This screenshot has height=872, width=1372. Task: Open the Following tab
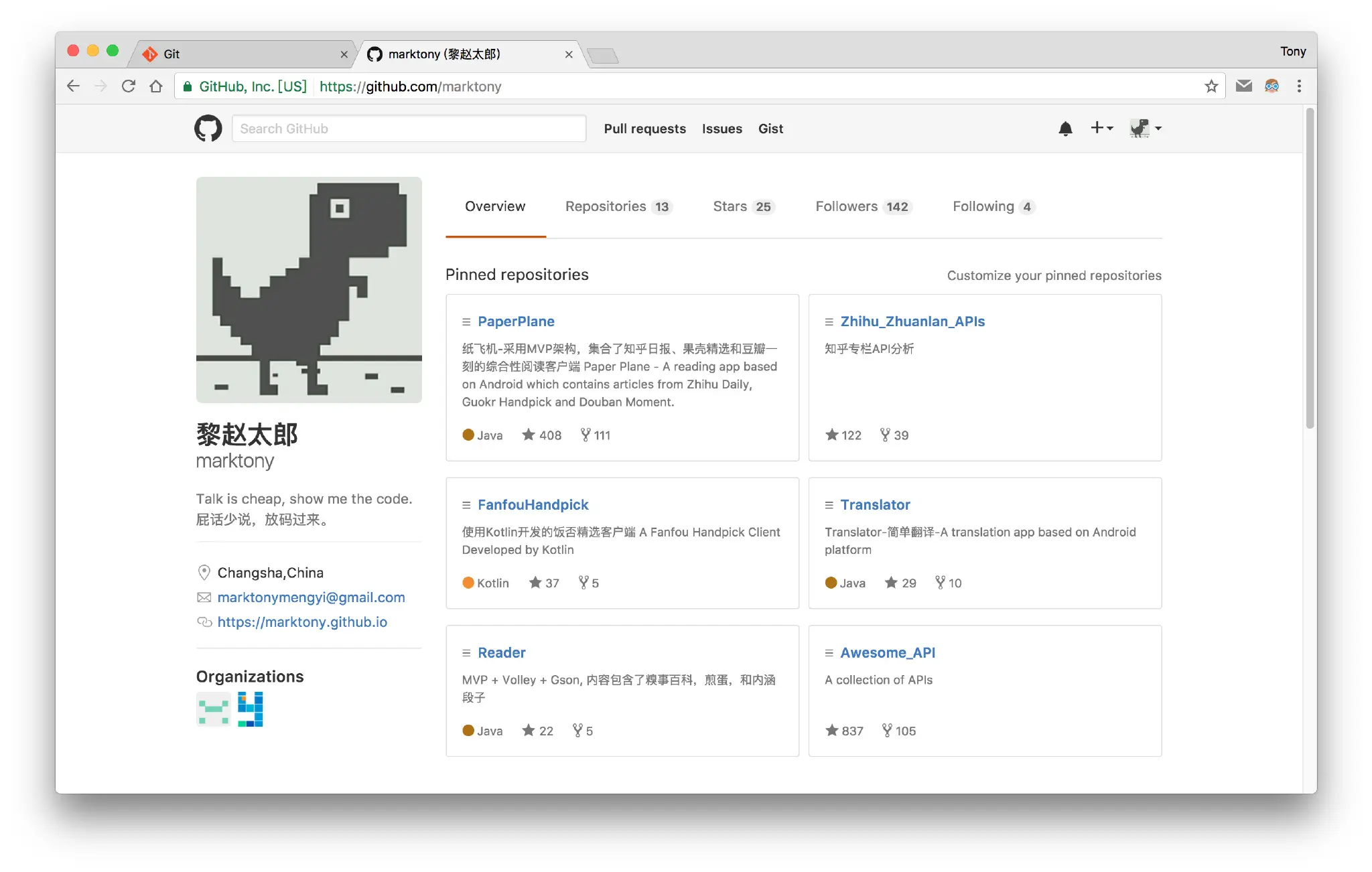994,206
